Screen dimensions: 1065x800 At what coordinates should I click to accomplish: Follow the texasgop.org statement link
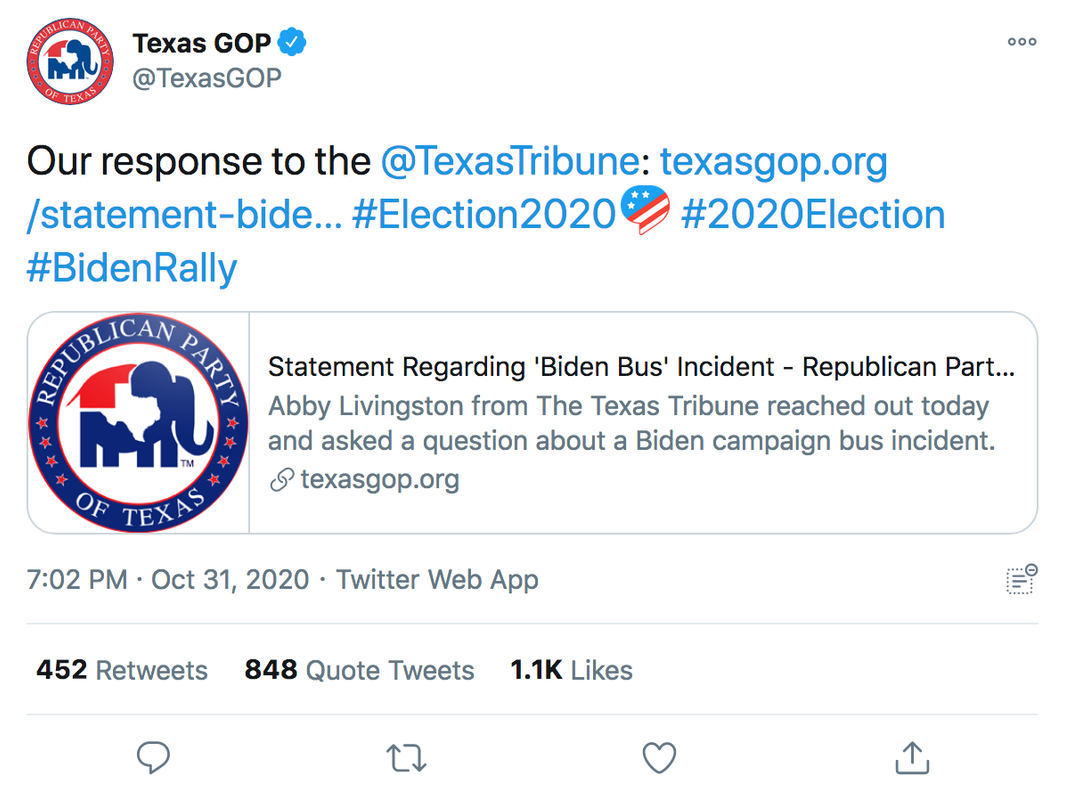point(457,188)
